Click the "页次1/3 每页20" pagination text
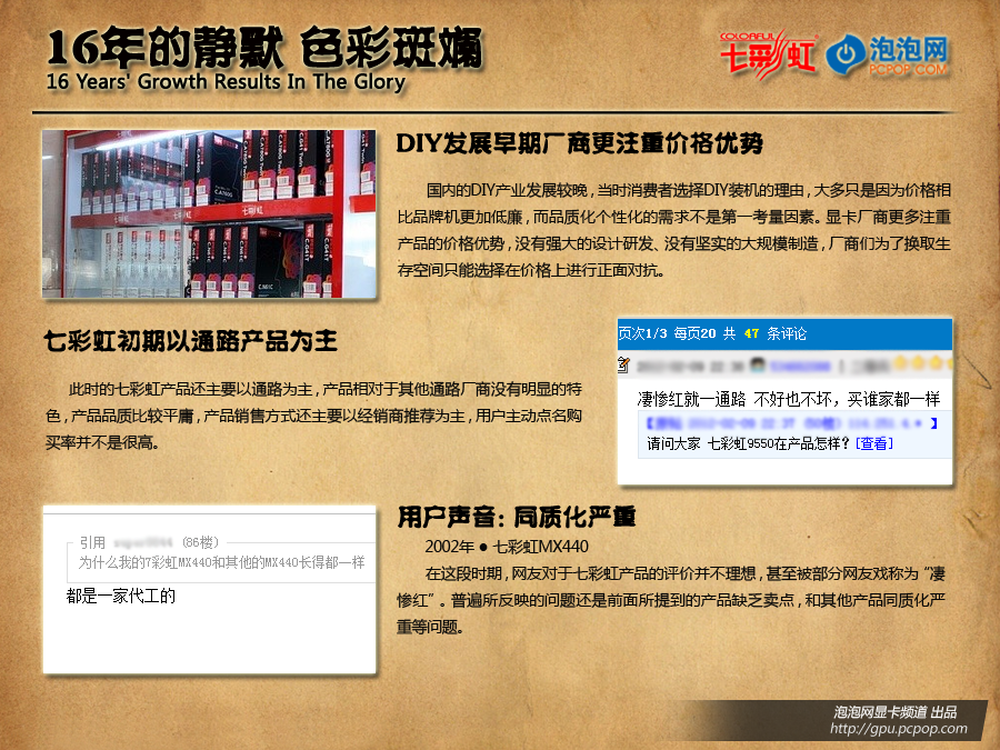 (667, 334)
